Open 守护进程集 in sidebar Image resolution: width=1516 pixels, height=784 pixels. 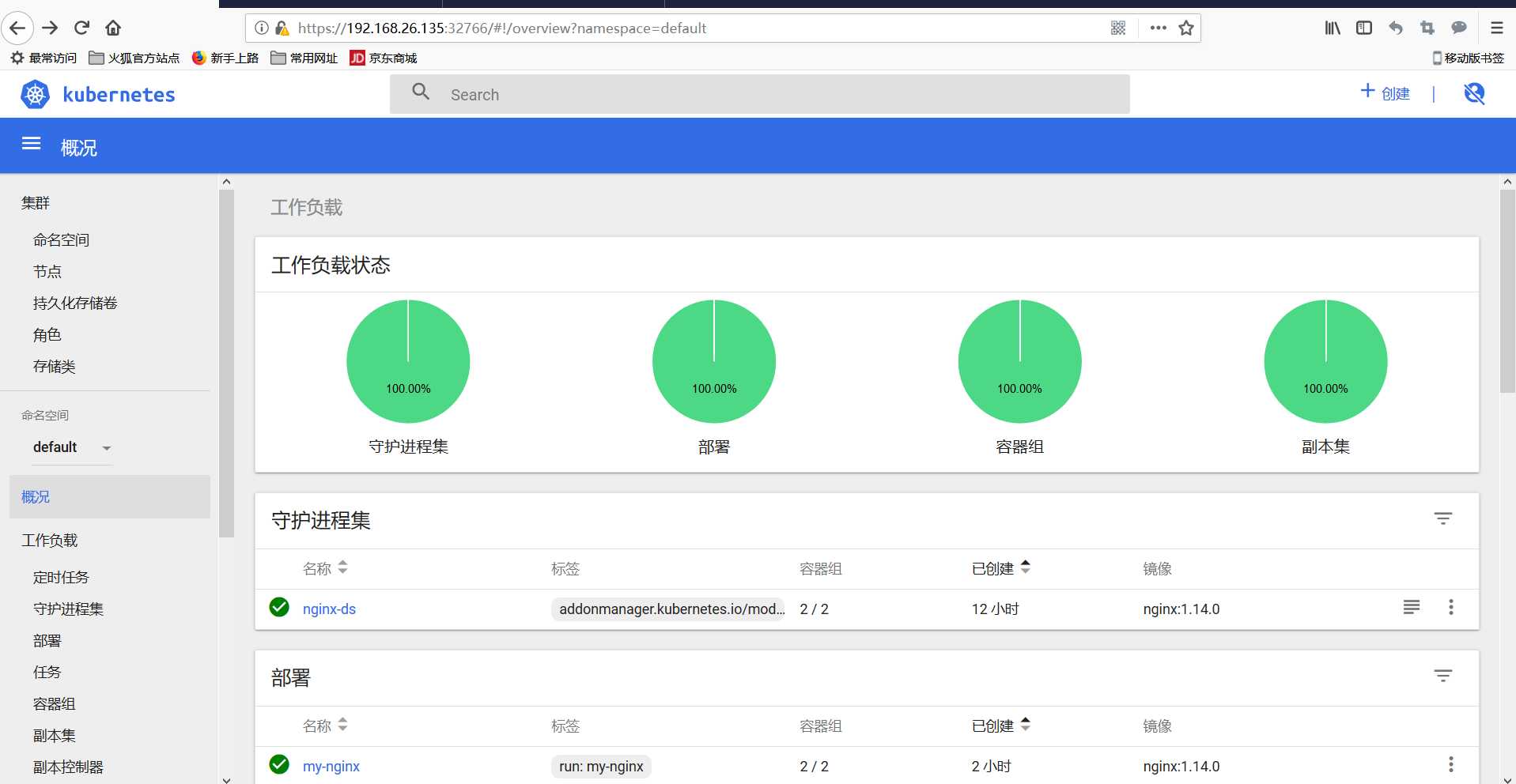pos(68,609)
